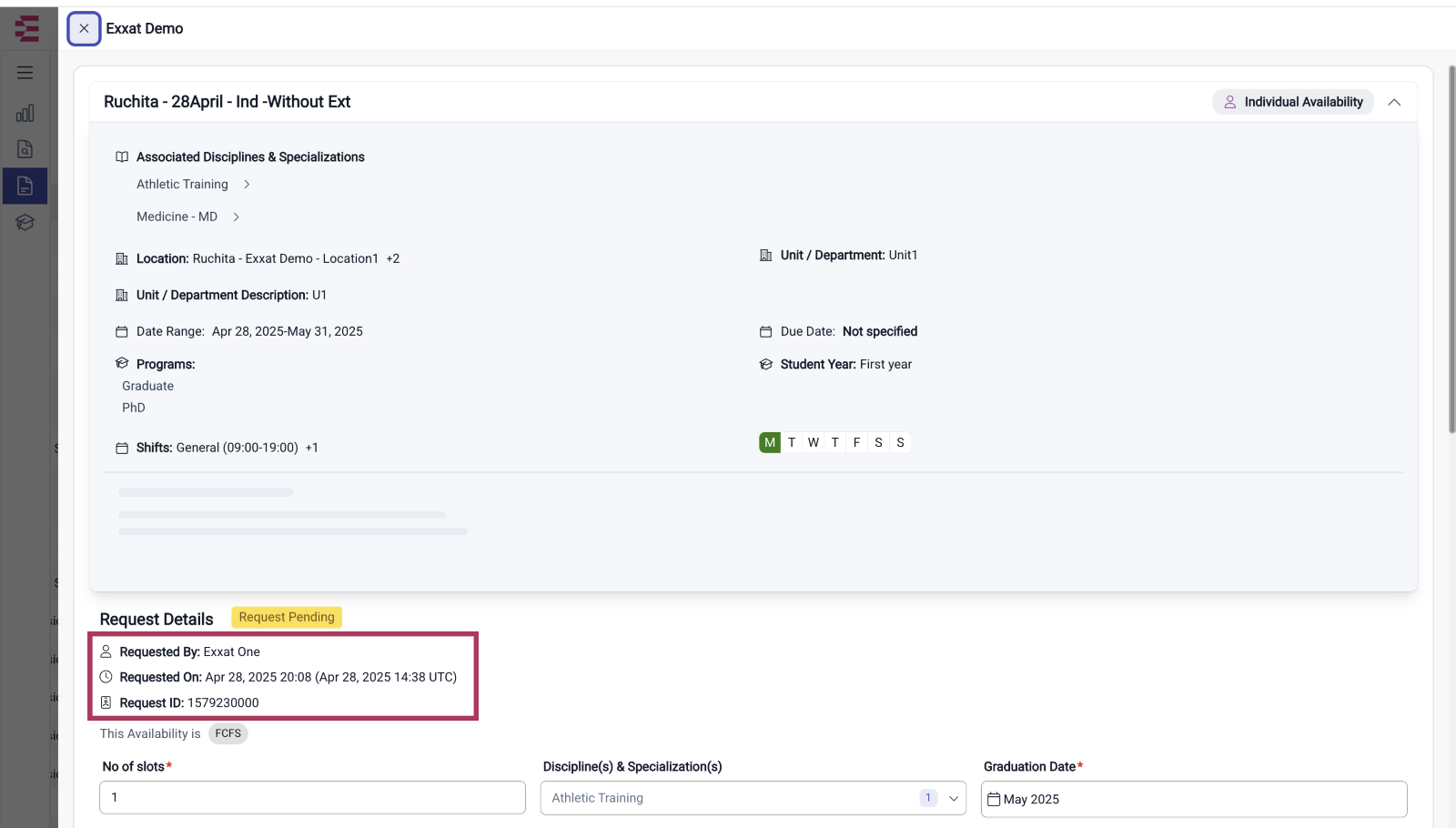Click the Graduate program entry

coord(148,387)
